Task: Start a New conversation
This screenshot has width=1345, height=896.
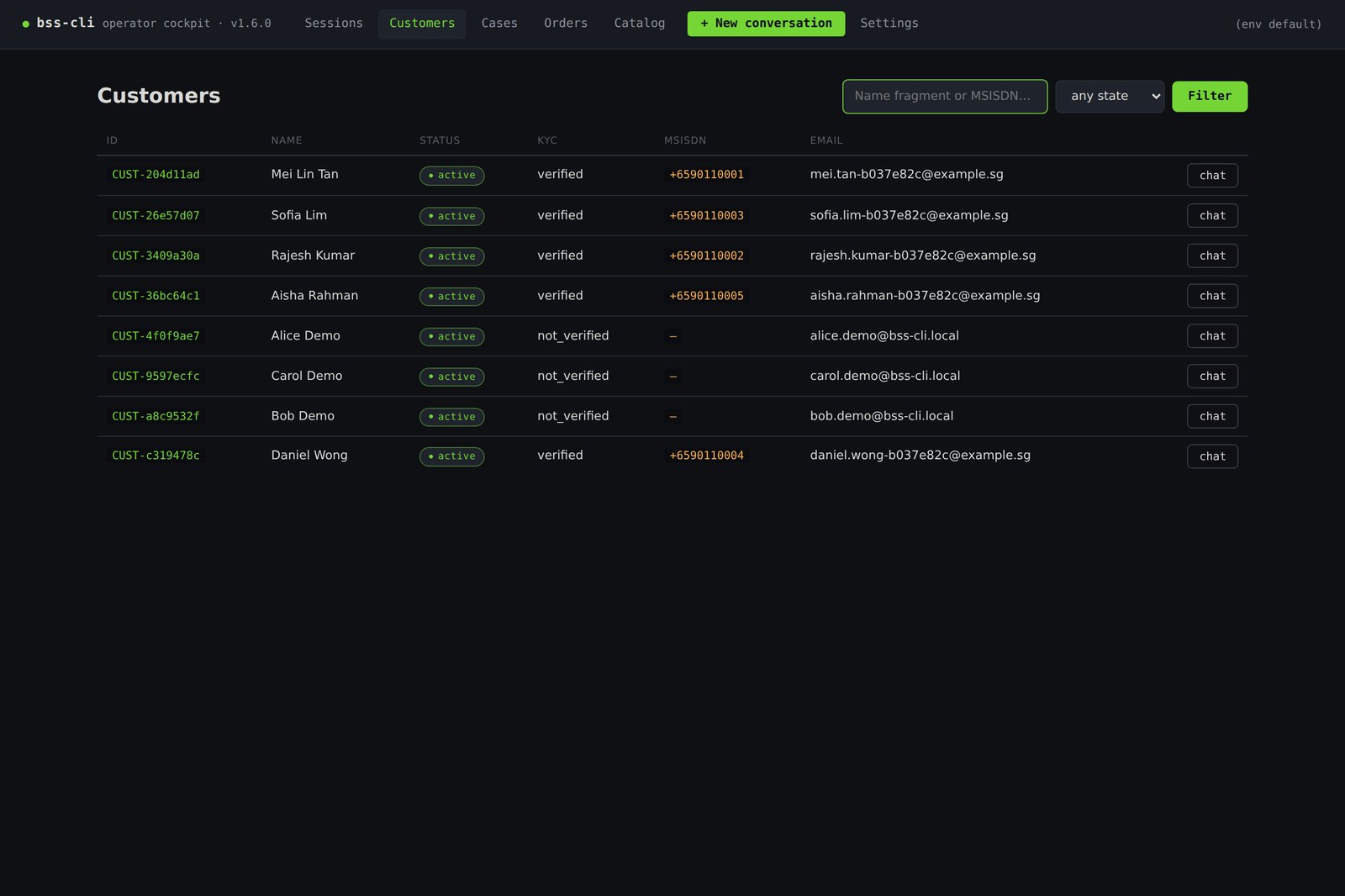Action: (766, 24)
